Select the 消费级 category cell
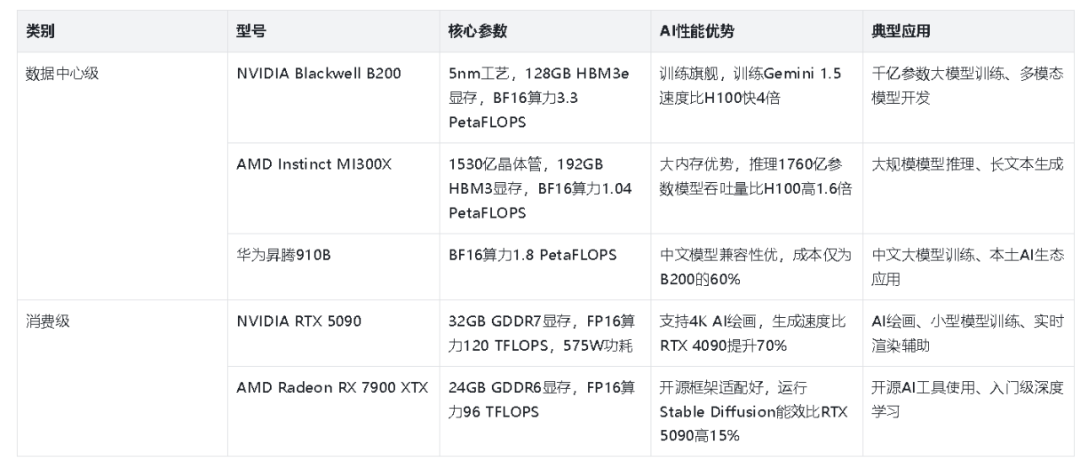The image size is (1080, 463). tap(122, 378)
